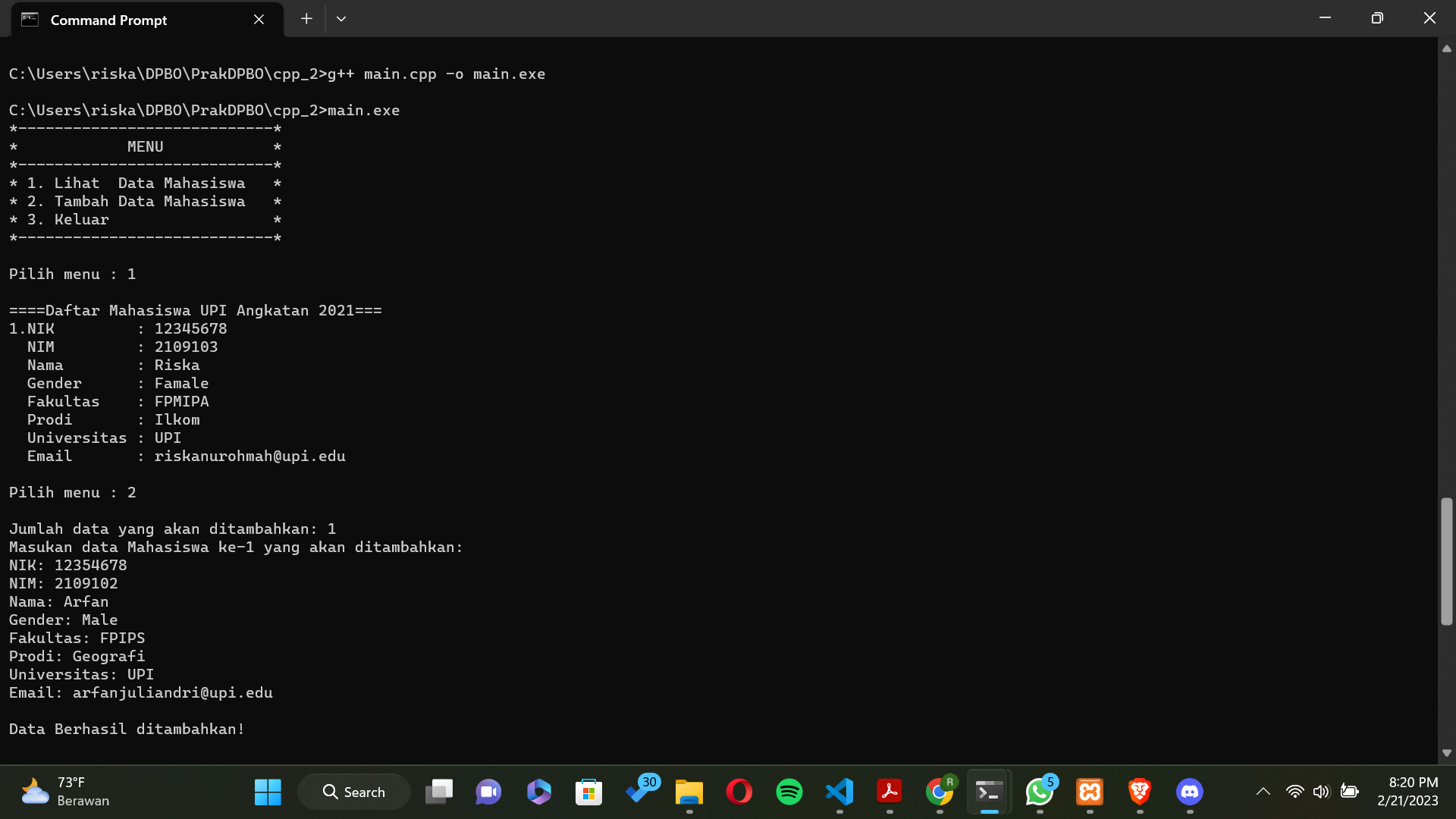Open the volume control in the system tray
1456x819 pixels.
click(x=1322, y=792)
